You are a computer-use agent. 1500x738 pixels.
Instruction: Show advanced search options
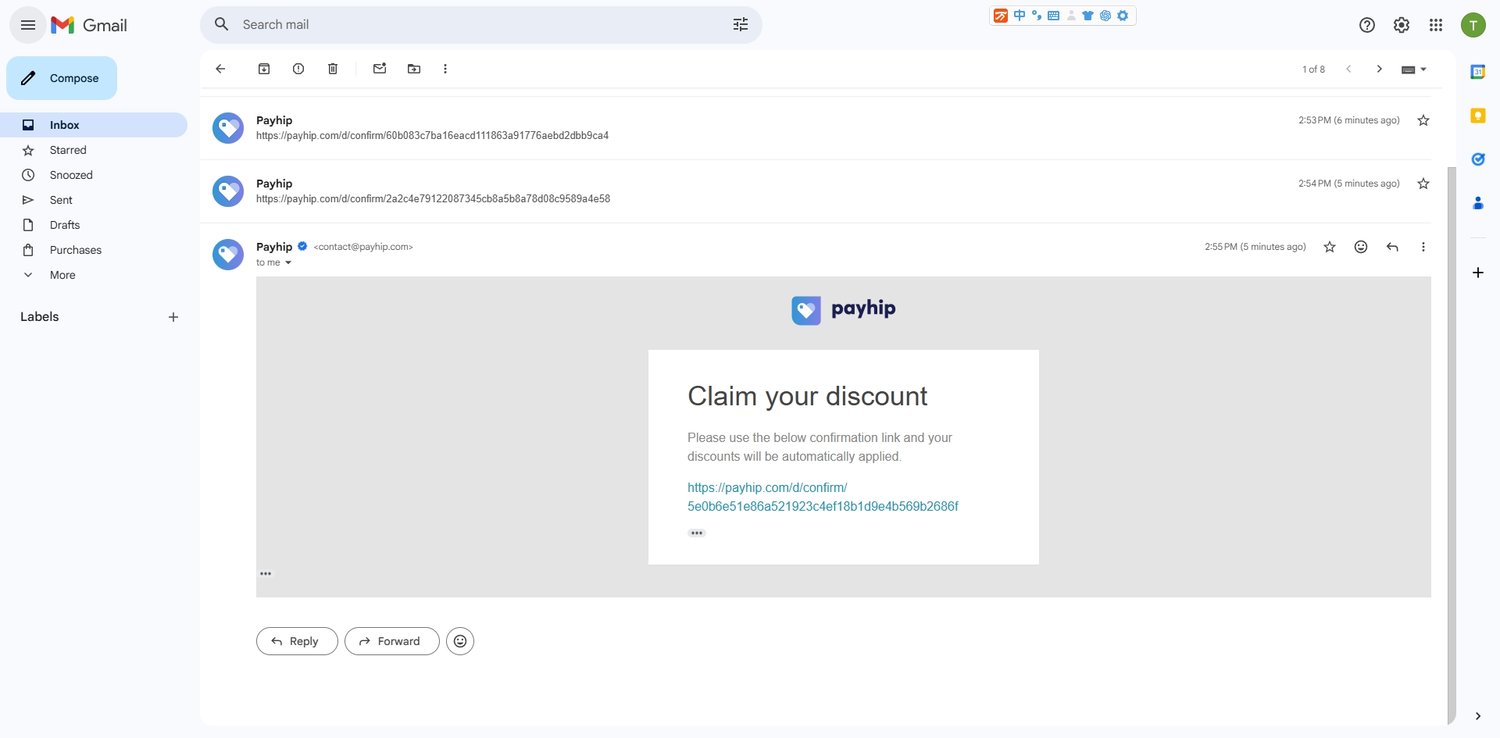tap(740, 24)
